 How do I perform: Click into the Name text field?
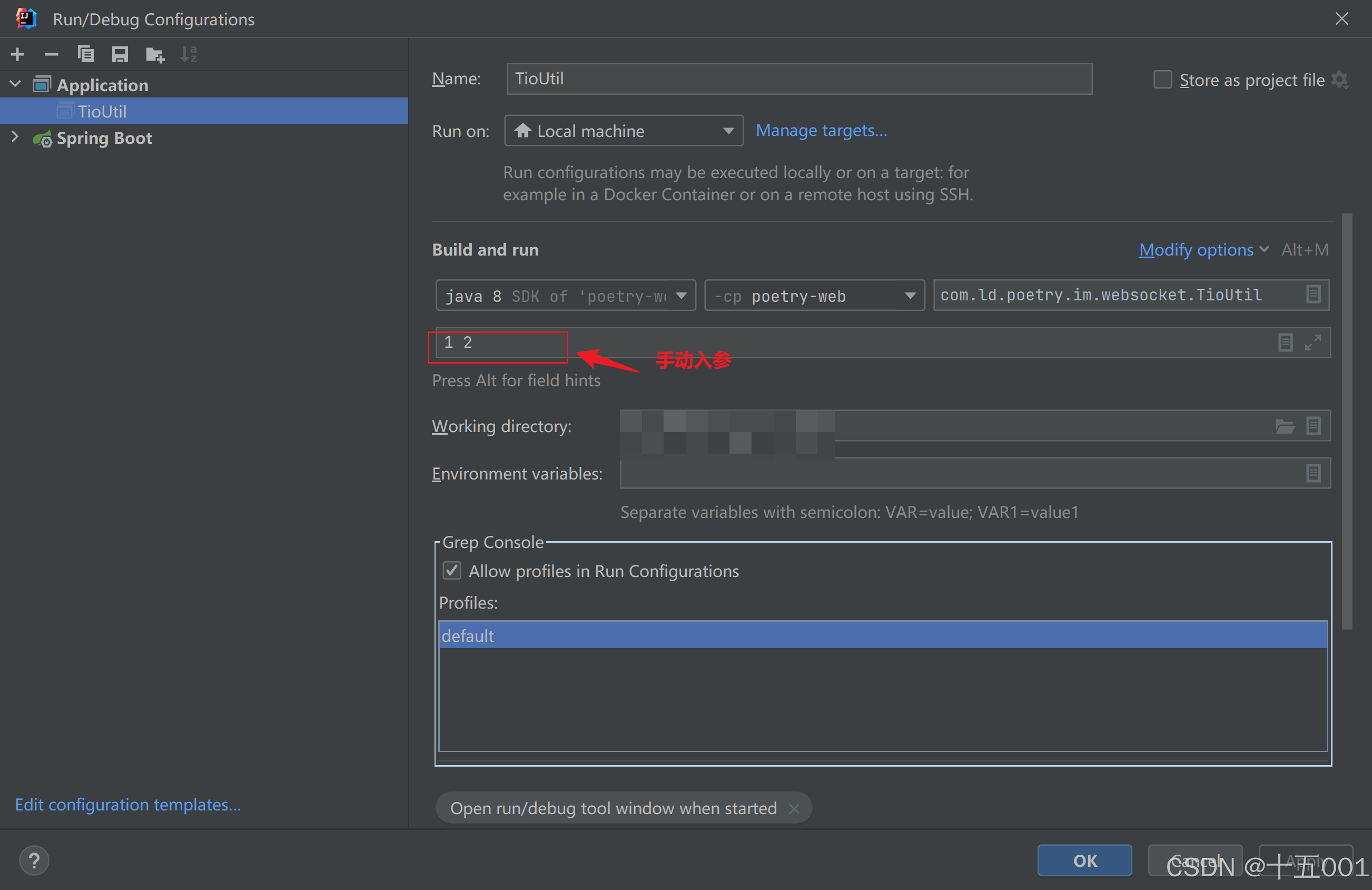tap(798, 79)
